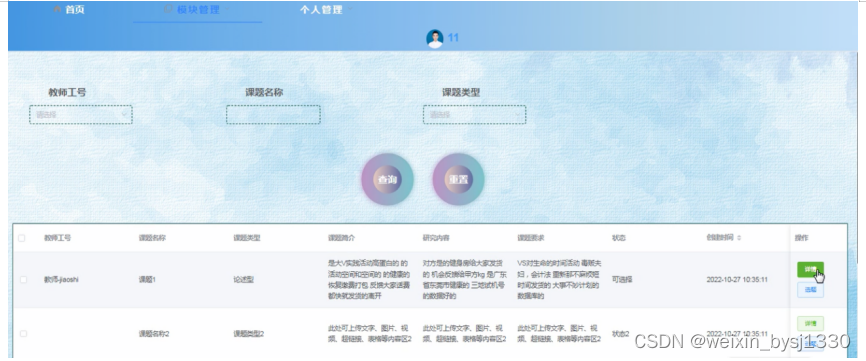
Task: Click 选题 for the 课题1 row
Action: pos(810,290)
